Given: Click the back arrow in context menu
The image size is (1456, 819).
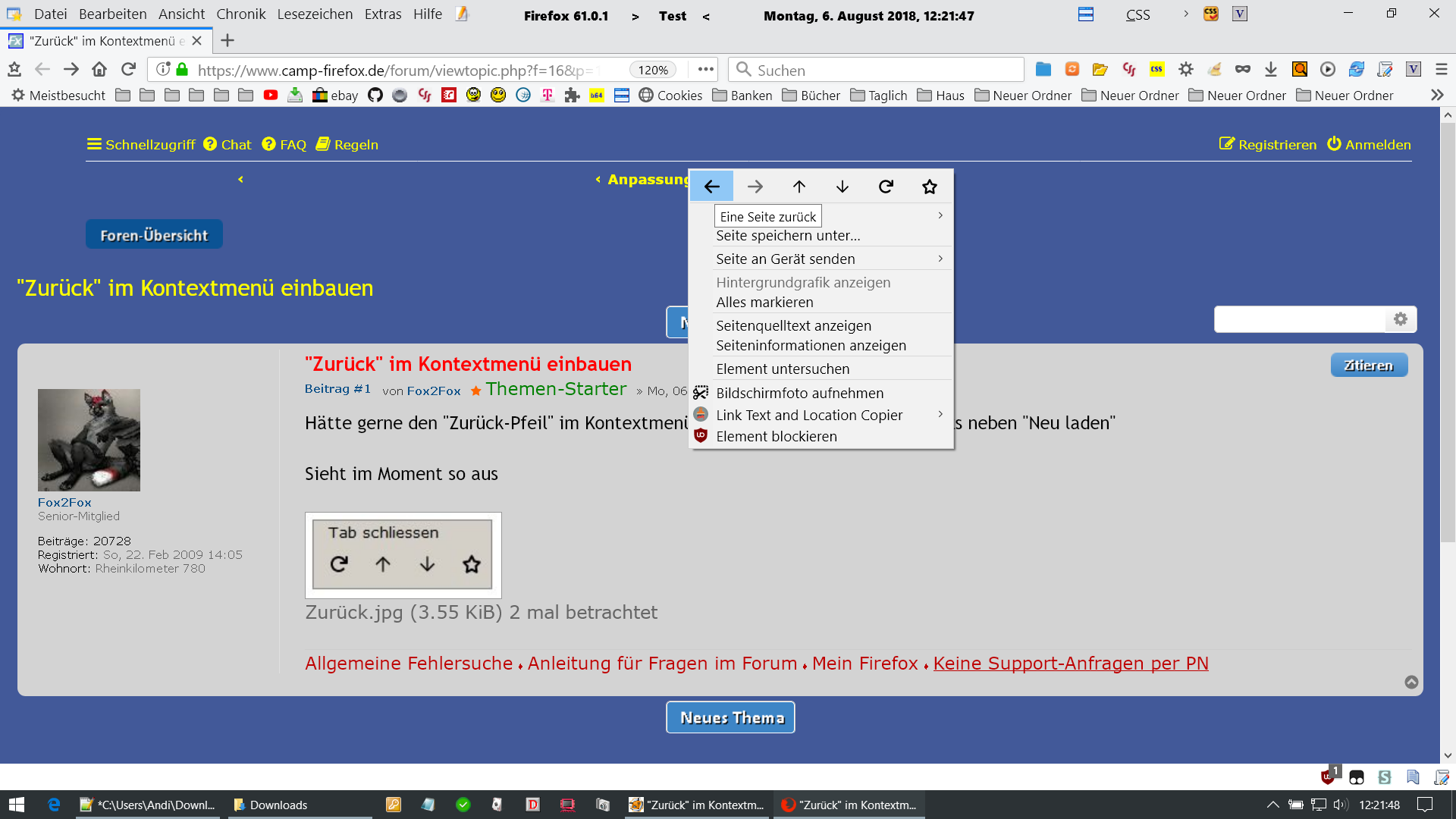Looking at the screenshot, I should click(711, 187).
